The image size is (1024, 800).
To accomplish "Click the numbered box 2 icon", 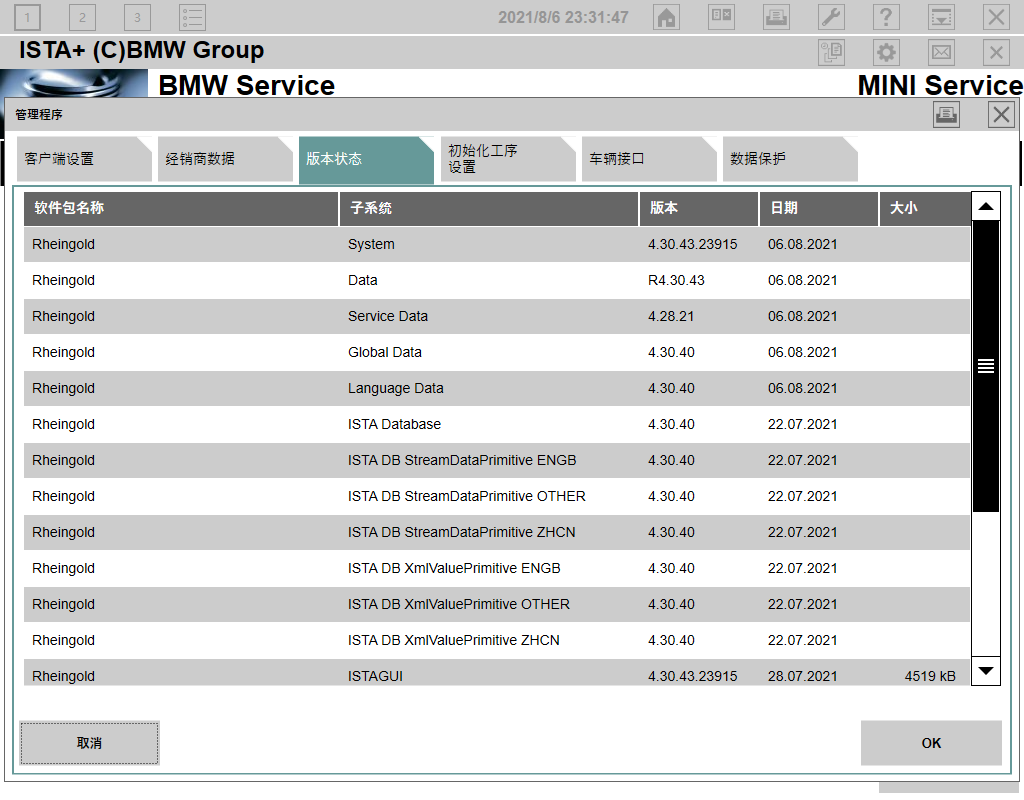I will coord(82,18).
